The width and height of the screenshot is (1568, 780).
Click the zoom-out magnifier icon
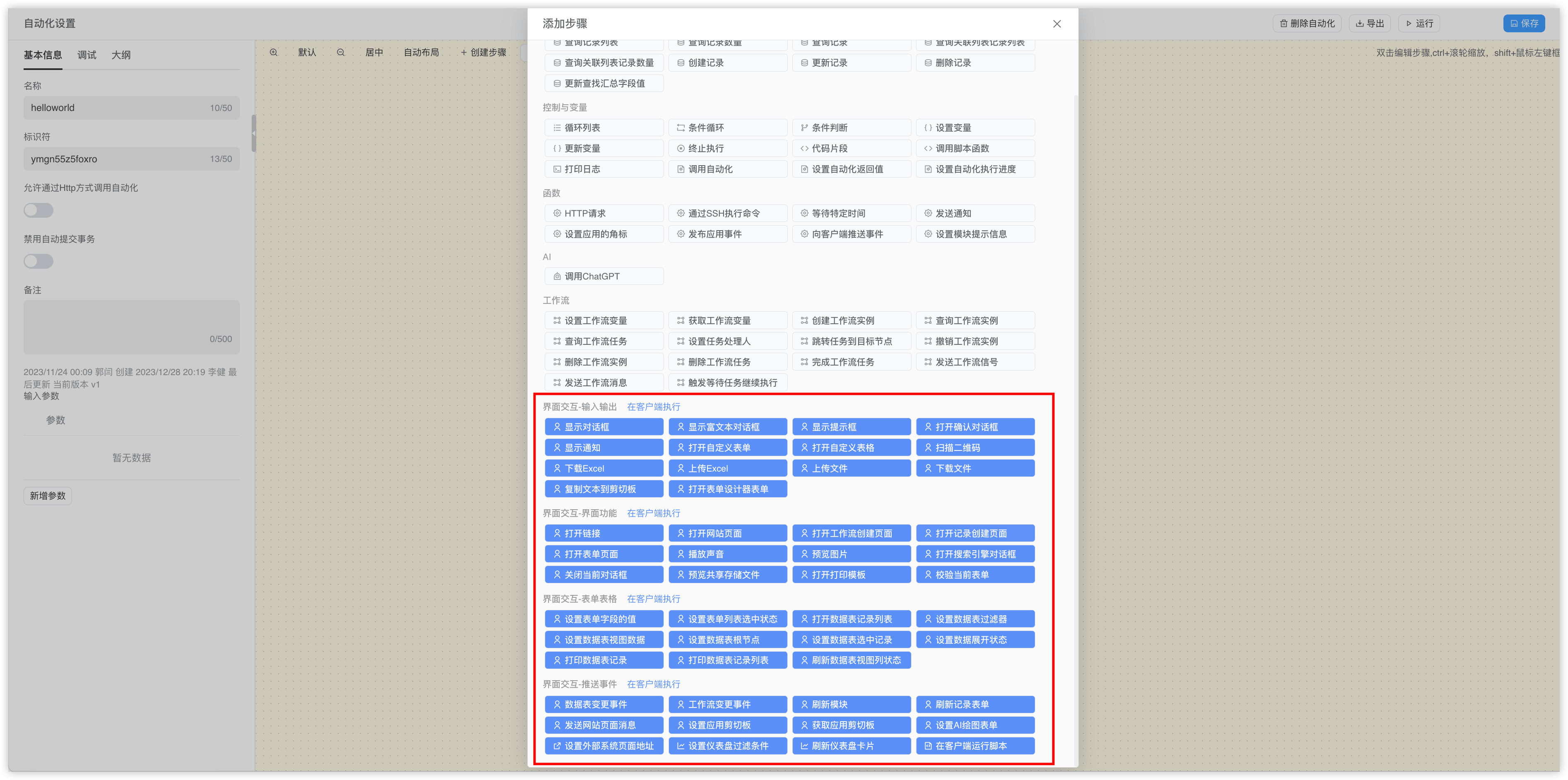(x=341, y=52)
